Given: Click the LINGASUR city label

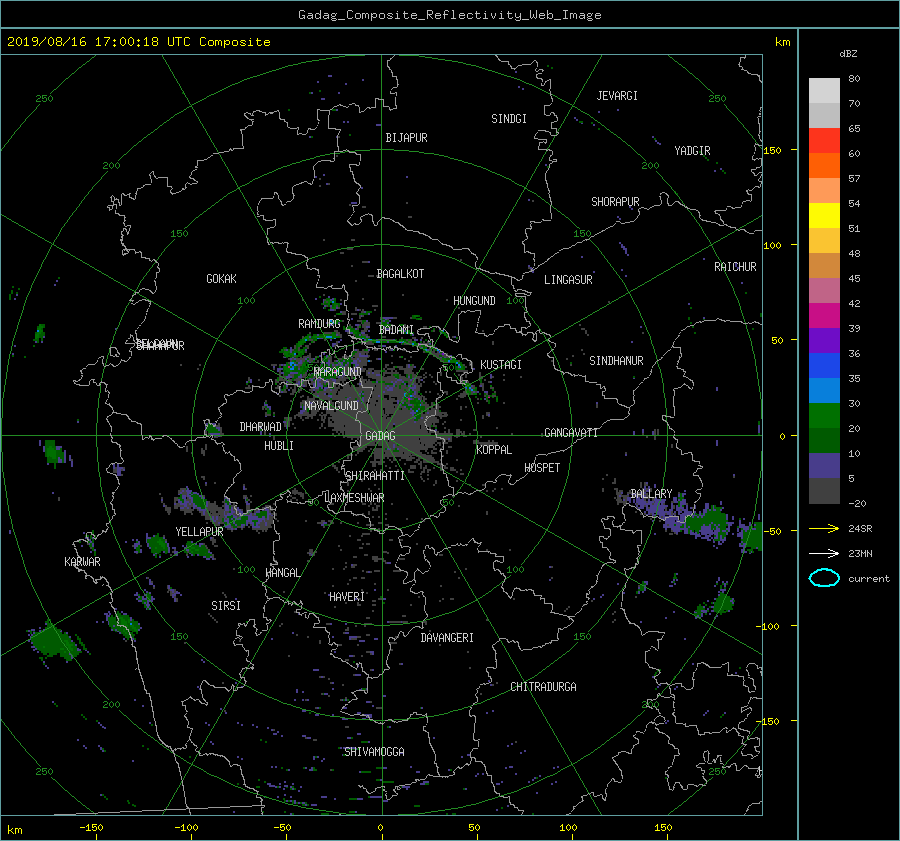Looking at the screenshot, I should pyautogui.click(x=568, y=280).
